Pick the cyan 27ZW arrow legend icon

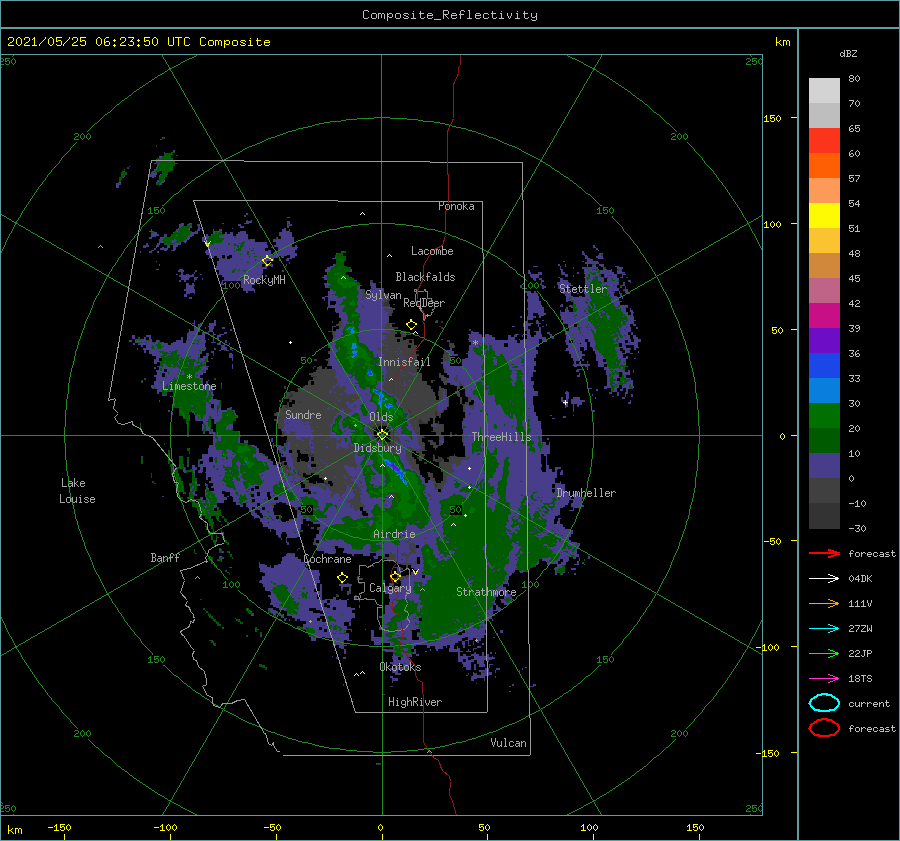(824, 629)
